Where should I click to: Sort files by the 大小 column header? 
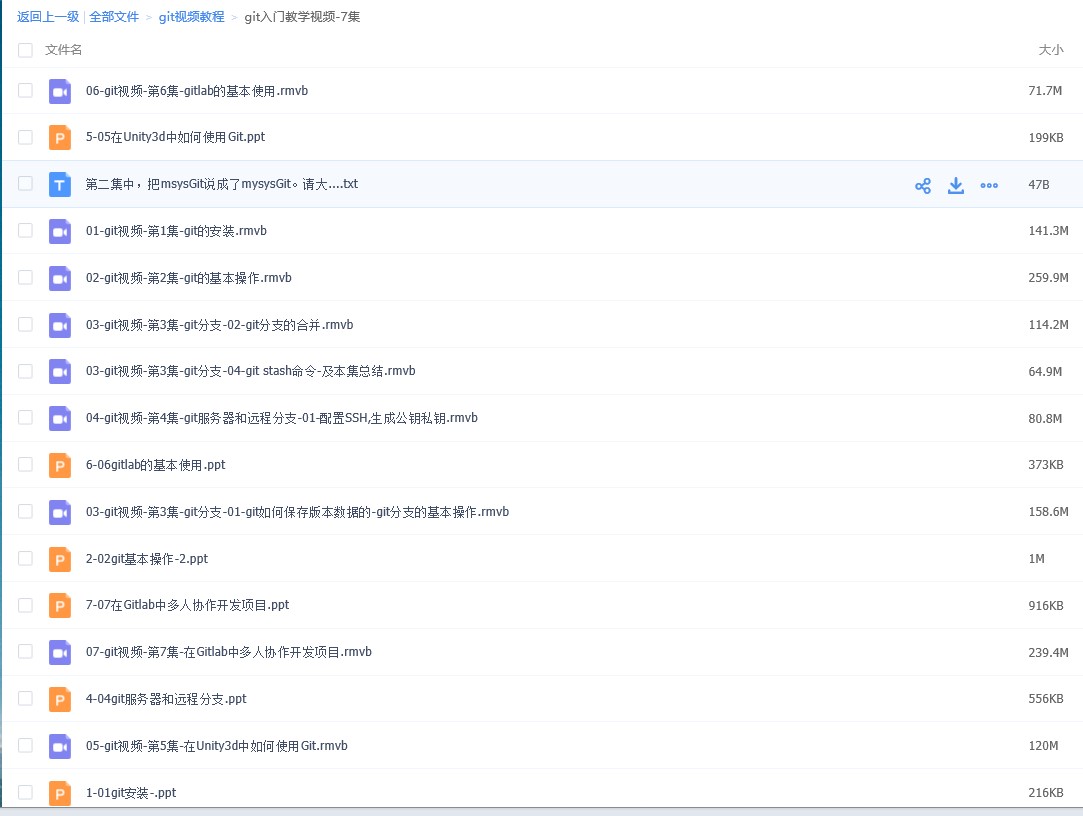click(x=1051, y=50)
